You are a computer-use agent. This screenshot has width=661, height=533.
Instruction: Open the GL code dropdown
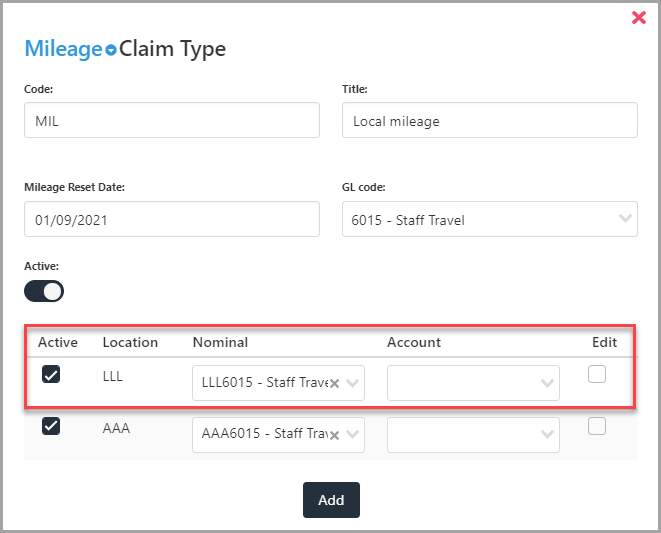[489, 219]
